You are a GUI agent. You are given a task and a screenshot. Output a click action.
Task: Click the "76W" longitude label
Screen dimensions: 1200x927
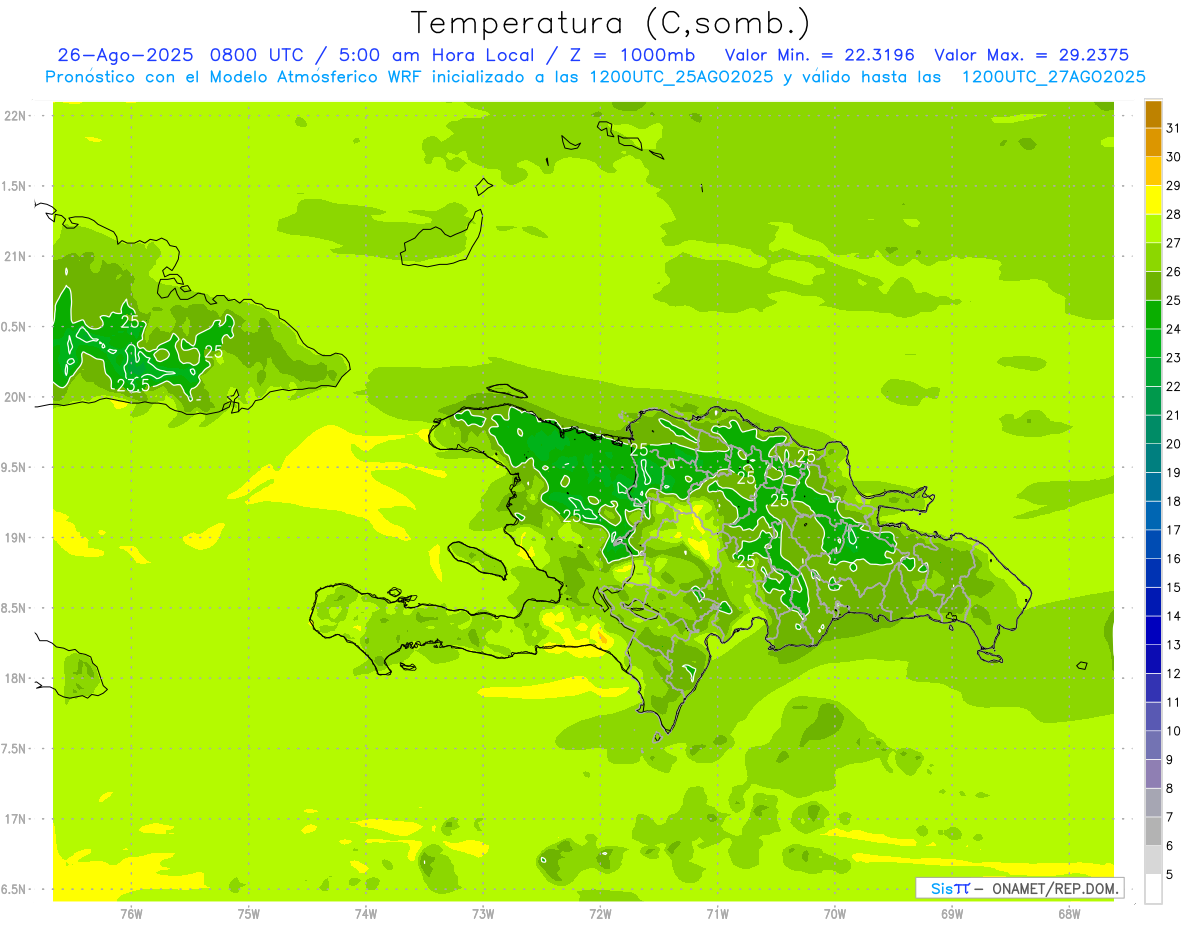coord(131,914)
